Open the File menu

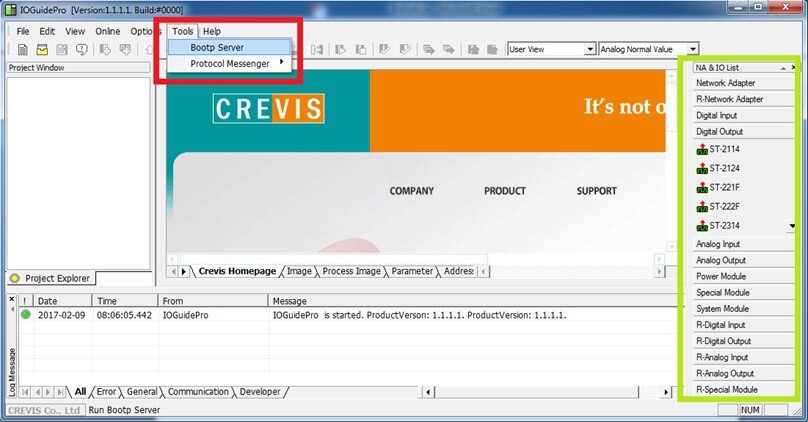pos(23,31)
